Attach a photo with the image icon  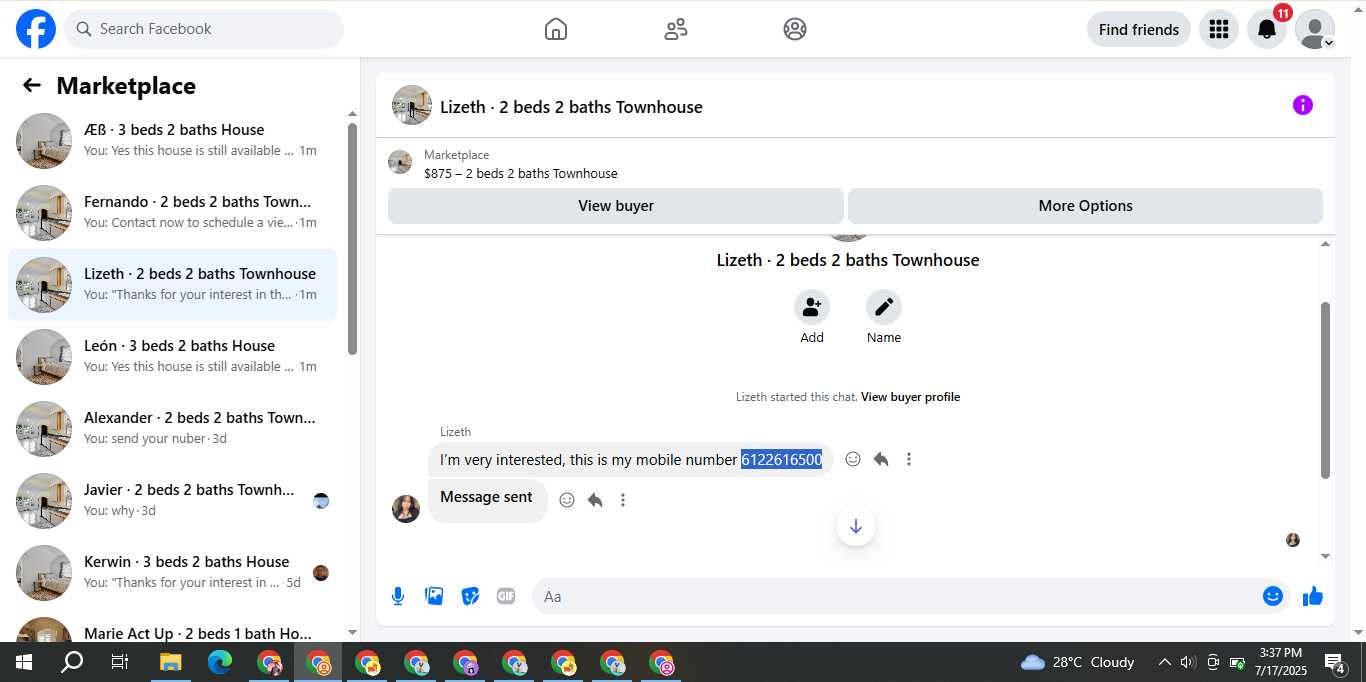click(x=434, y=596)
